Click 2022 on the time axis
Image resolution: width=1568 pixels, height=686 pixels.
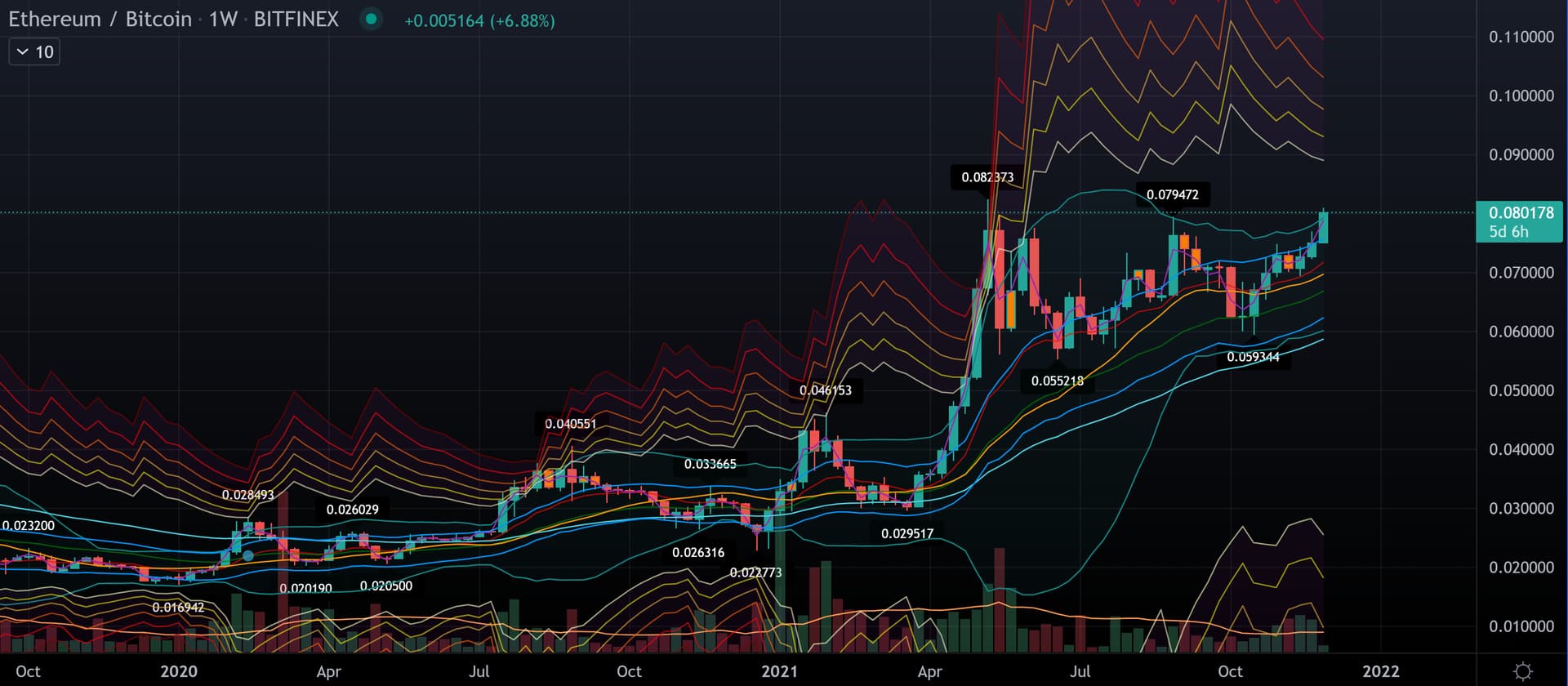(x=1380, y=670)
